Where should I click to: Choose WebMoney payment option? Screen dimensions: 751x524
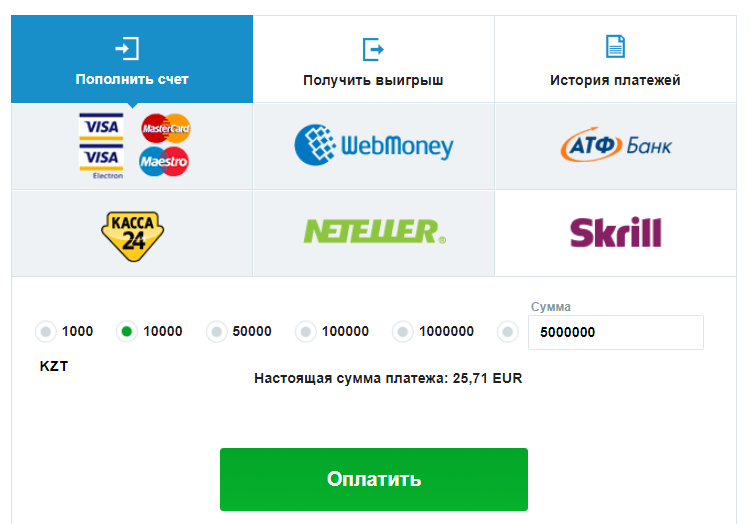374,146
